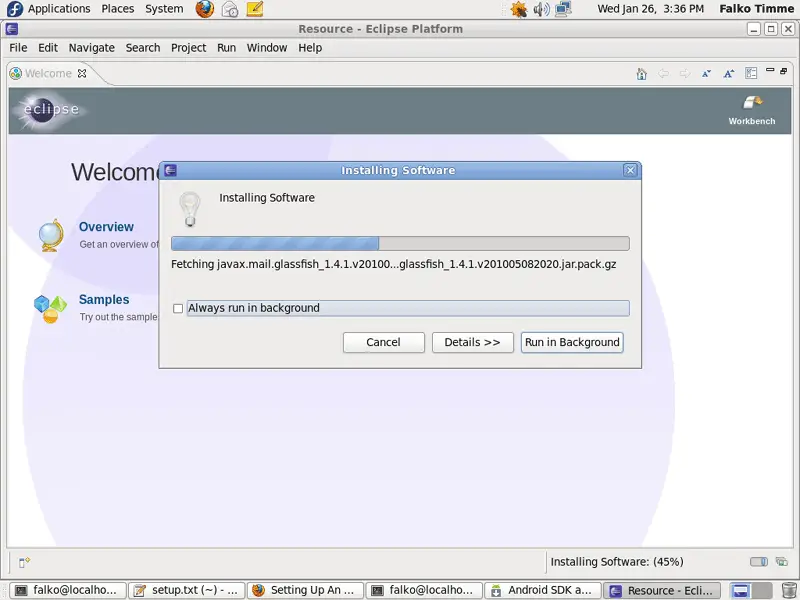The width and height of the screenshot is (800, 600).
Task: Reduce the Welcome page font size
Action: [x=707, y=74]
